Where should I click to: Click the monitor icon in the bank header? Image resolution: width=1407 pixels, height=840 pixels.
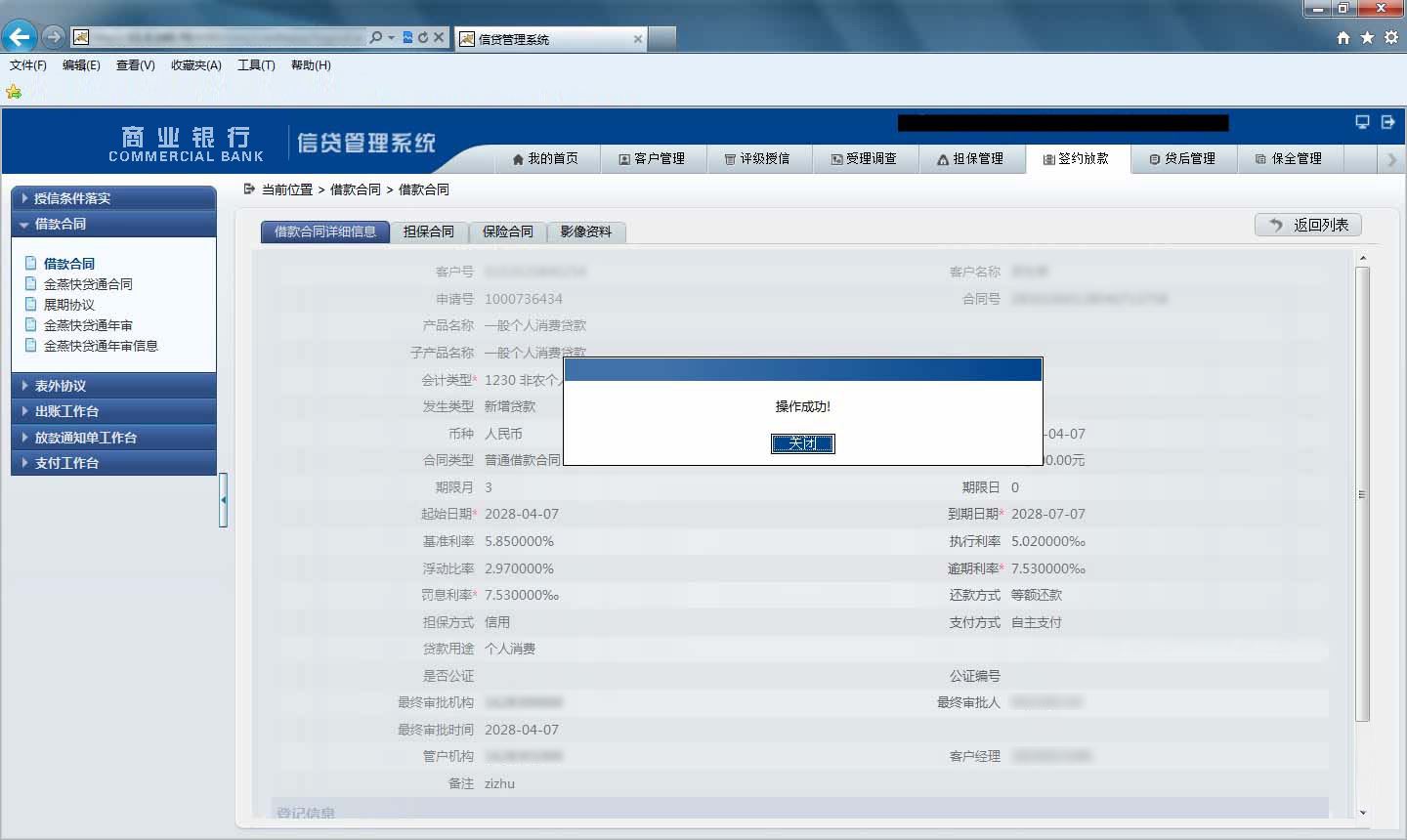click(x=1362, y=122)
